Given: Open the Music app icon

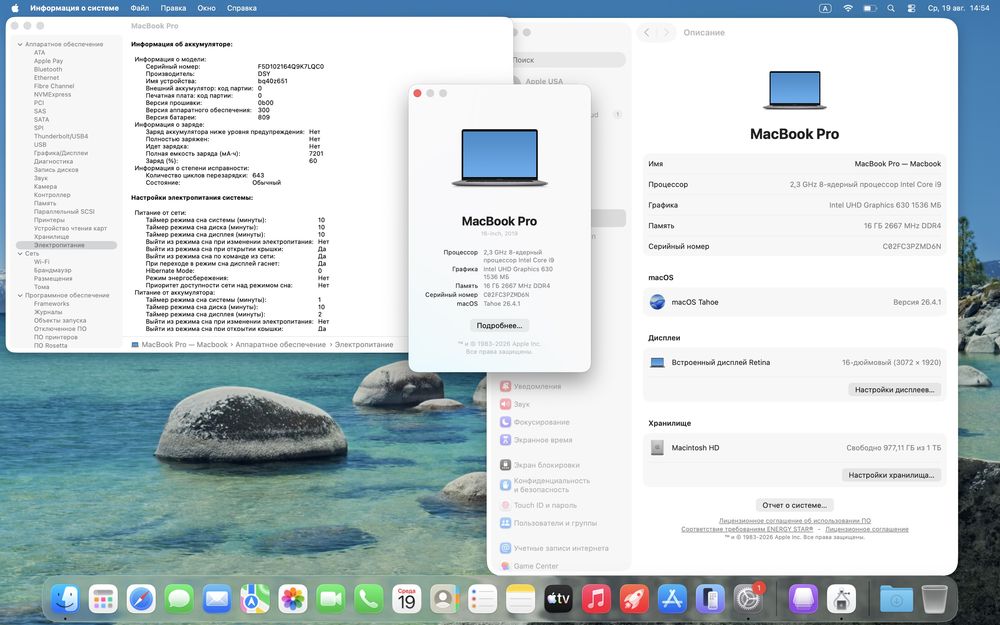Looking at the screenshot, I should click(x=596, y=599).
